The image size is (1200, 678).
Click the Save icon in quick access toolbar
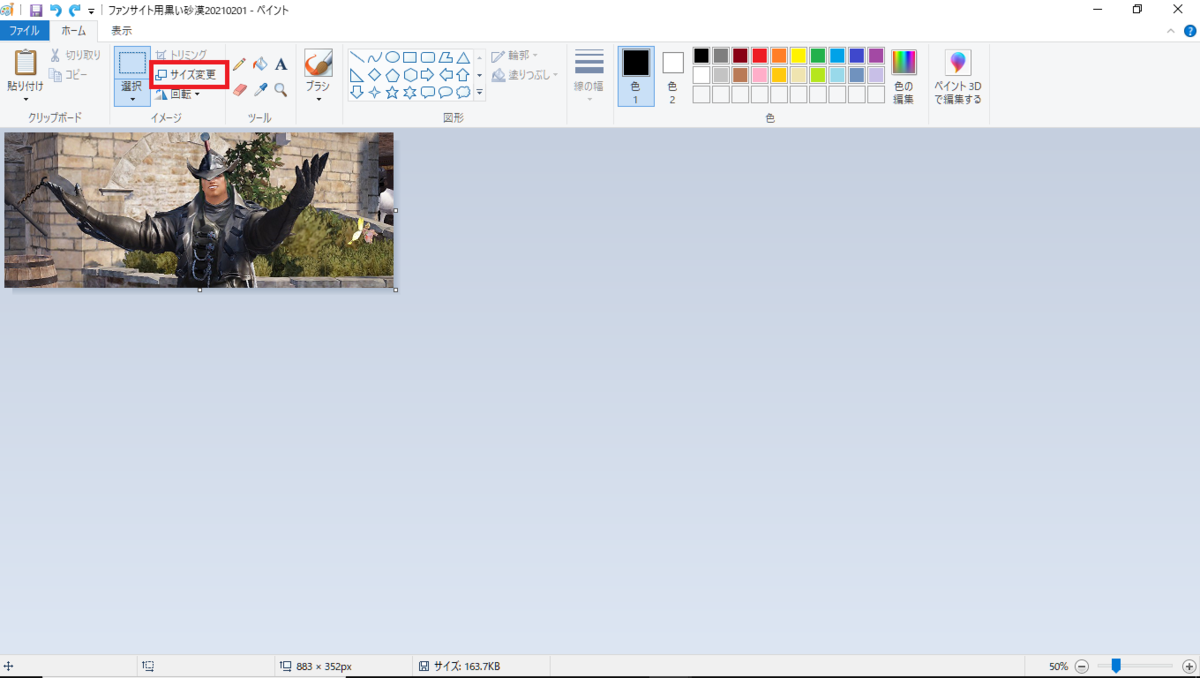(37, 10)
